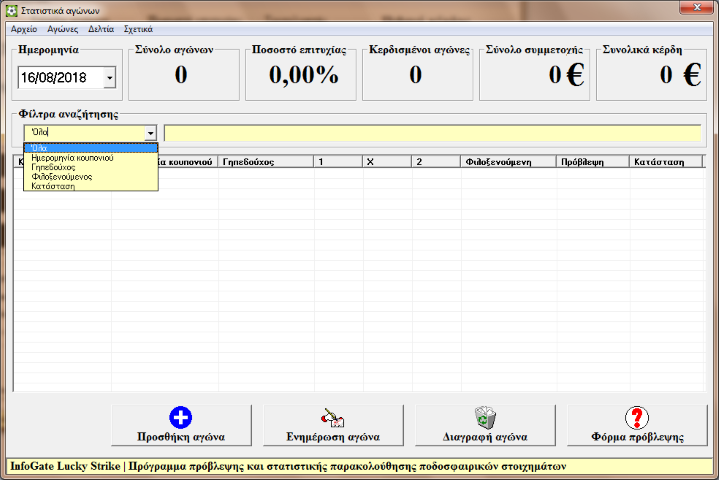Image resolution: width=719 pixels, height=480 pixels.
Task: Click the recycle bin icon for Διαγραφή αγώνα
Action: [x=484, y=418]
